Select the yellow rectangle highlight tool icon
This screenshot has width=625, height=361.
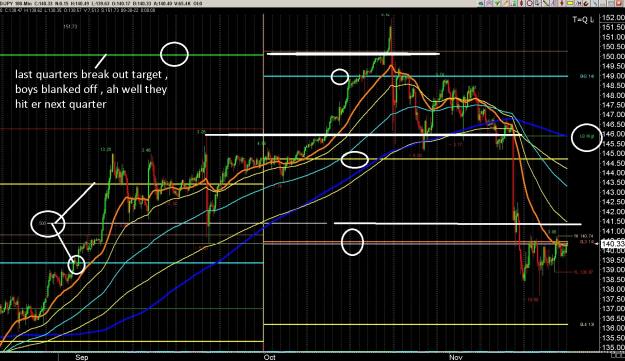coord(570,3)
